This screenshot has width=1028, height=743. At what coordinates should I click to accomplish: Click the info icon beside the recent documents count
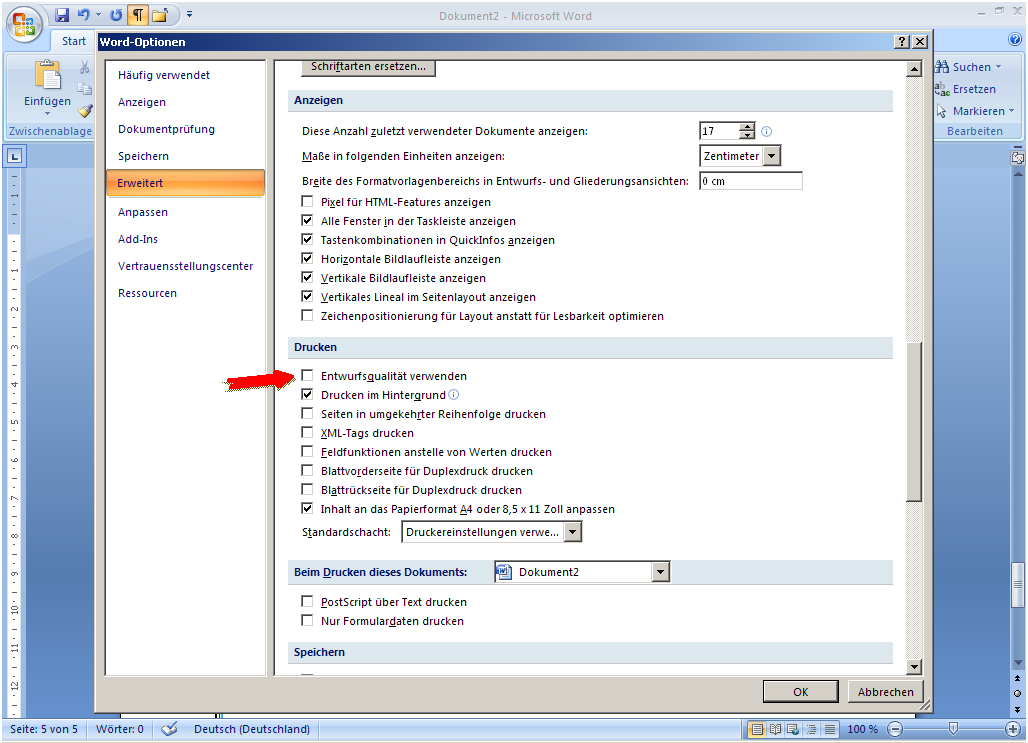766,131
